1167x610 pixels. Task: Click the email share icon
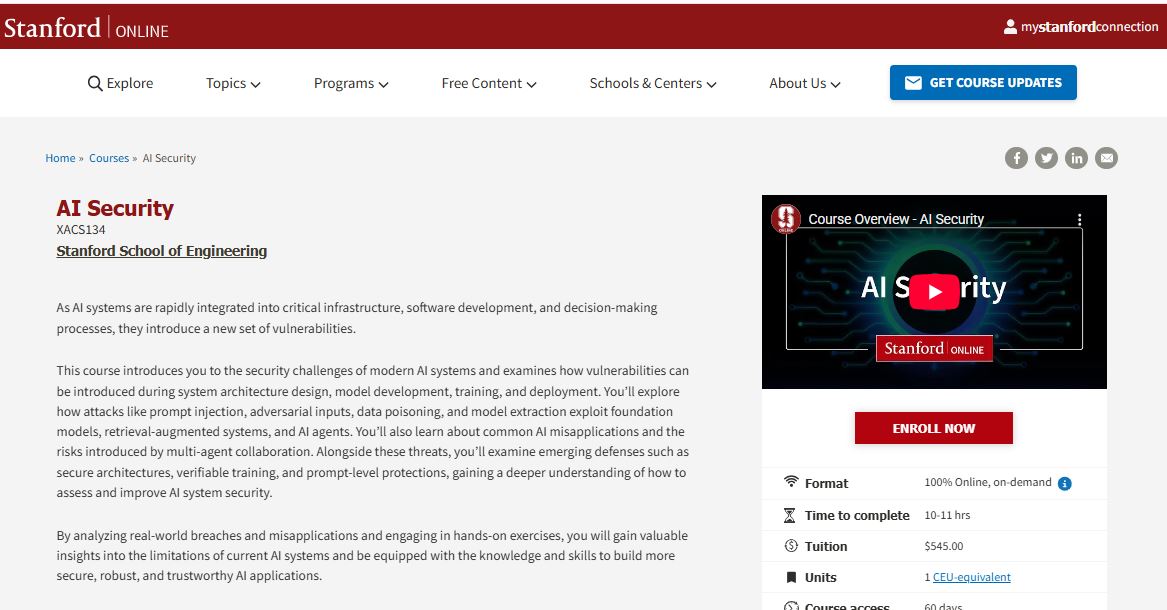tap(1106, 158)
